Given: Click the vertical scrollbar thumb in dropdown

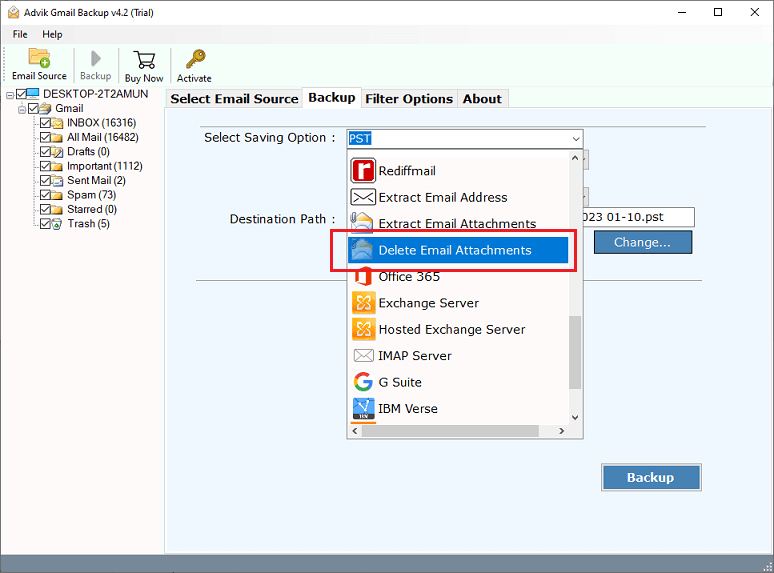Looking at the screenshot, I should (575, 352).
